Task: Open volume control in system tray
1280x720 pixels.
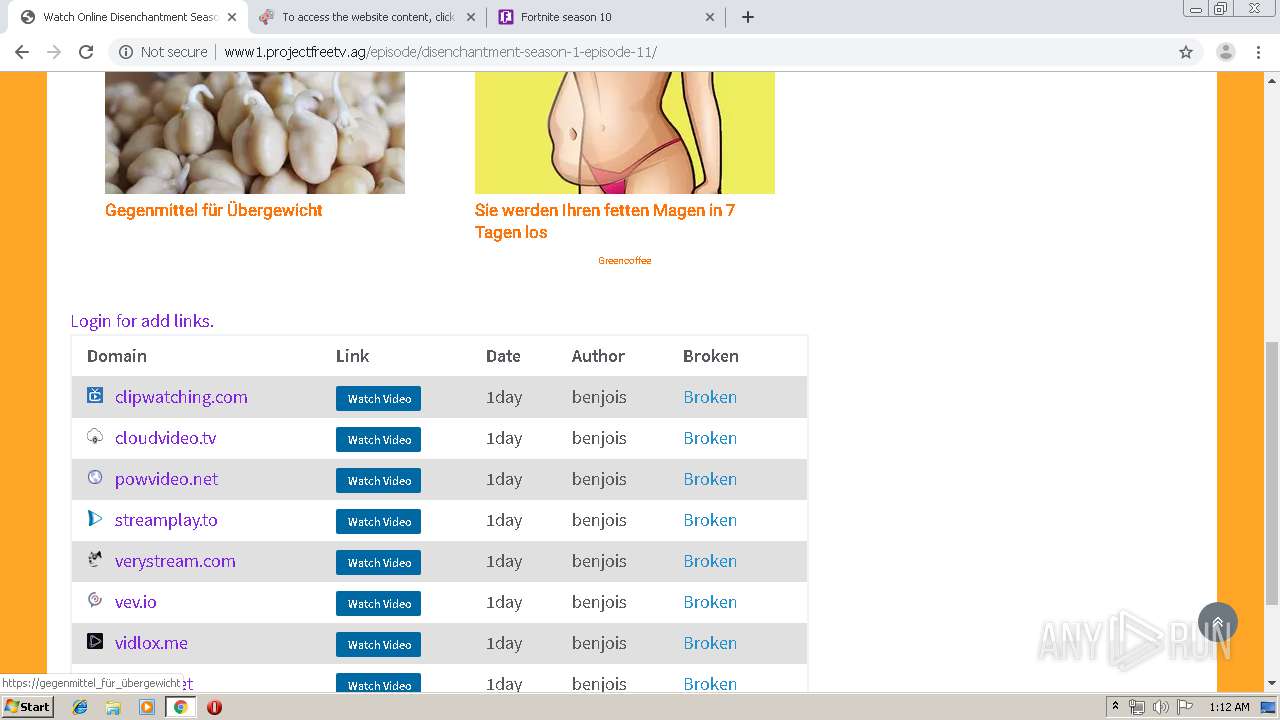Action: click(x=1160, y=707)
